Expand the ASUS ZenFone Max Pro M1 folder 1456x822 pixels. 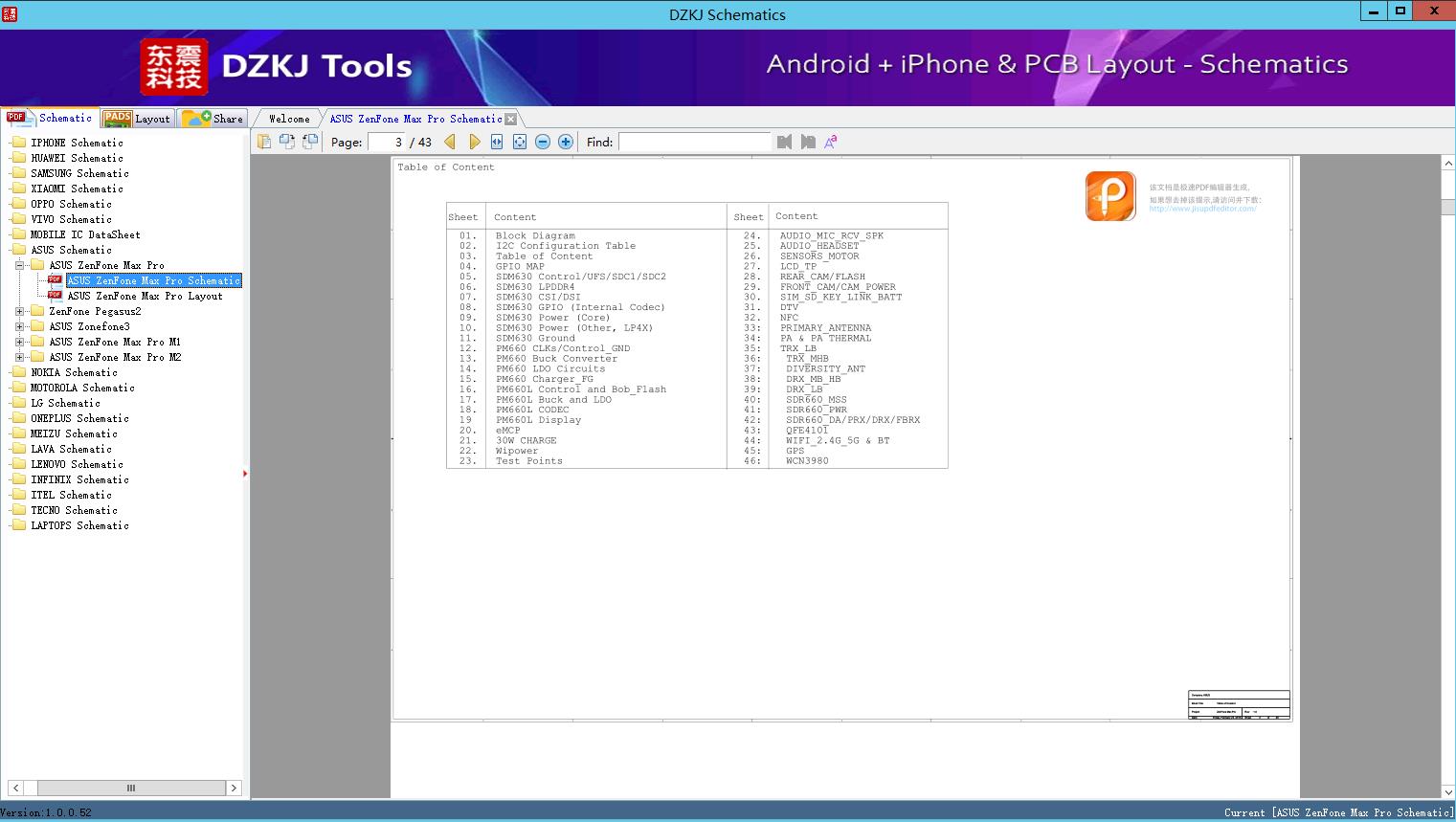(19, 342)
